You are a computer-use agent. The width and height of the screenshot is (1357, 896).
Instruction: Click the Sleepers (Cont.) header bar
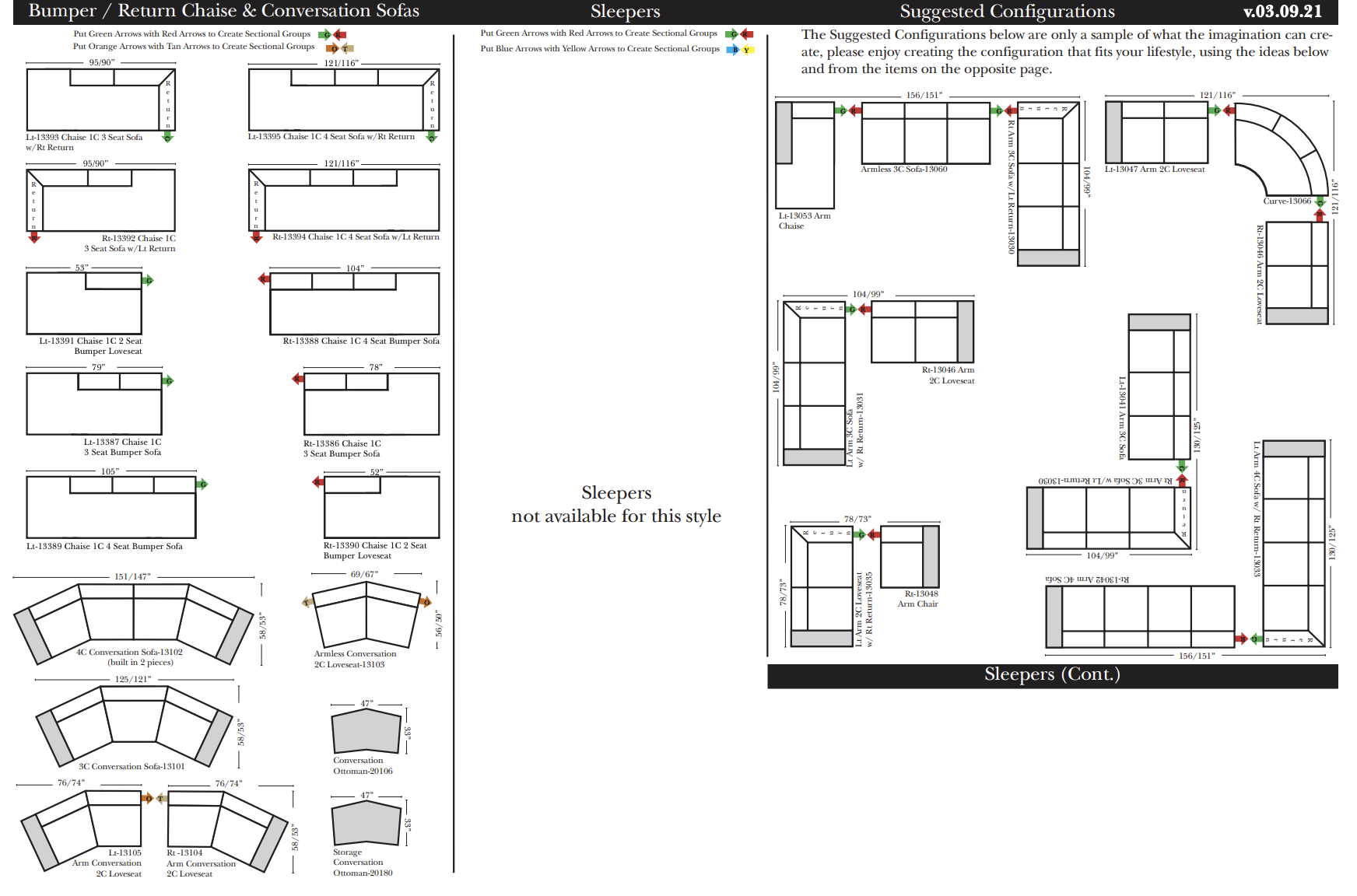pos(1052,675)
